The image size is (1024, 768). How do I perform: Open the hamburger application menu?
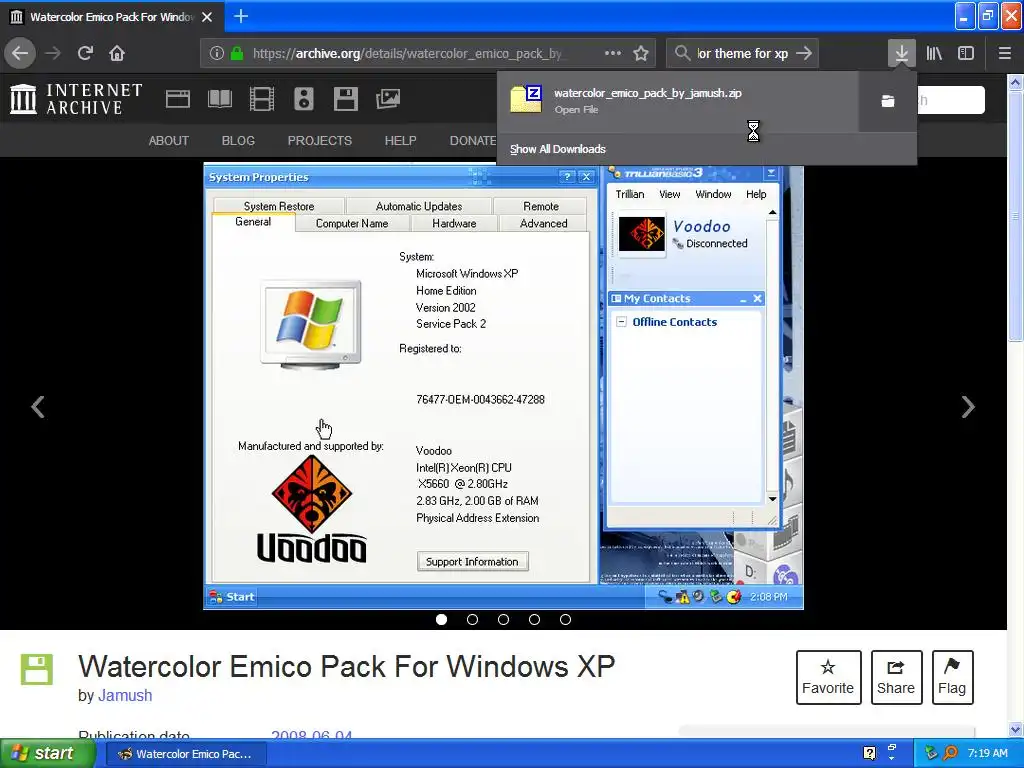(x=1004, y=54)
